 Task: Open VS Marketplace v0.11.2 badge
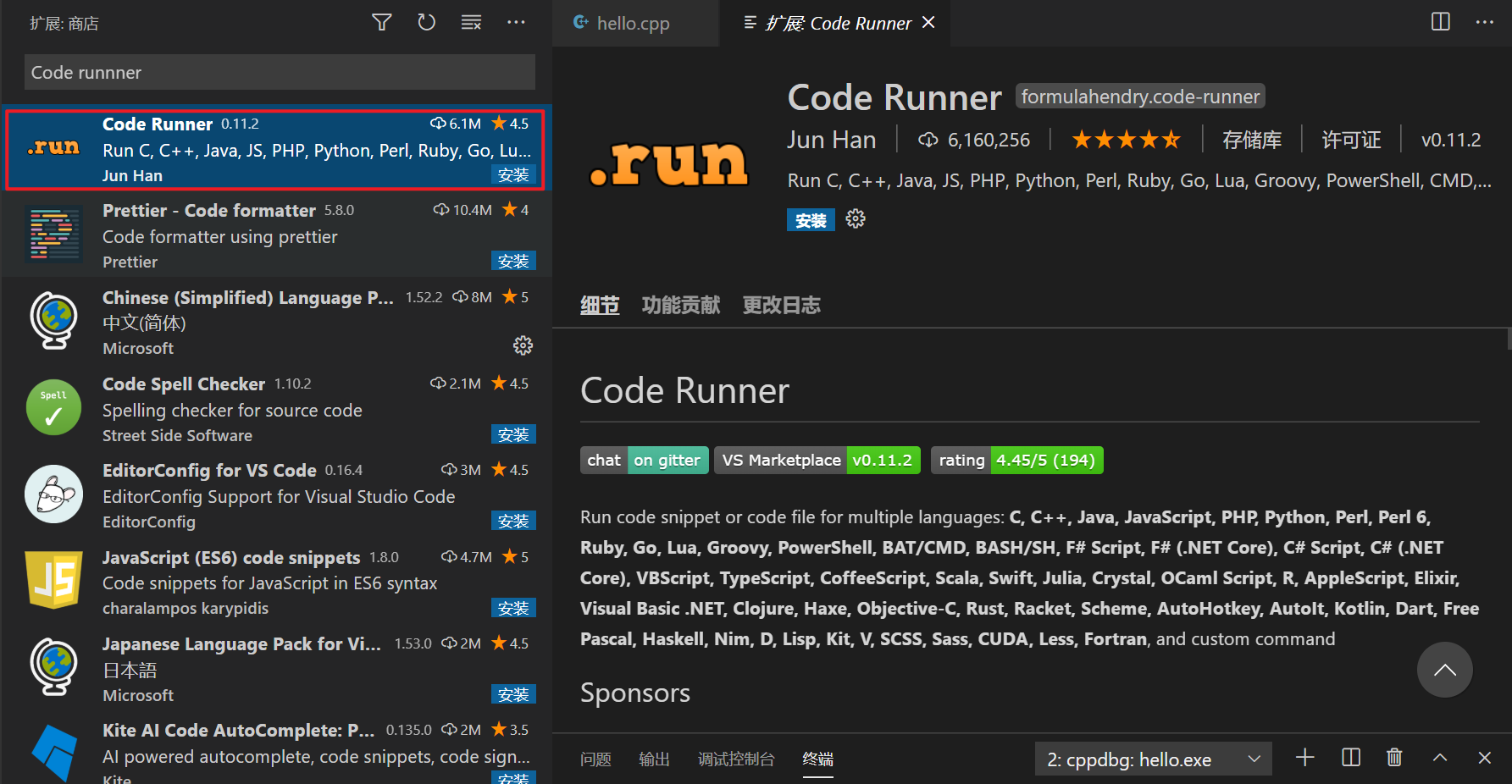point(817,460)
